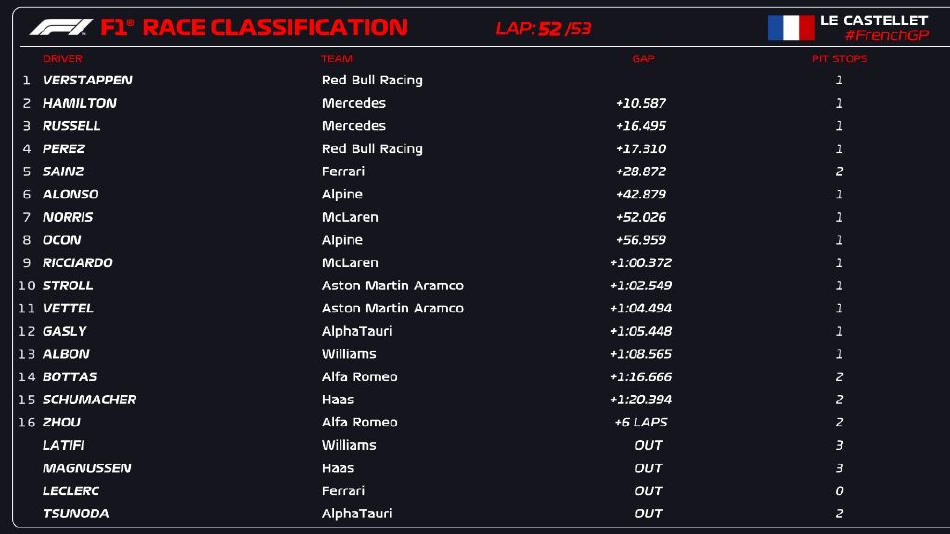Select the RICCARDO driver row
Image resolution: width=950 pixels, height=534 pixels.
pyautogui.click(x=78, y=263)
